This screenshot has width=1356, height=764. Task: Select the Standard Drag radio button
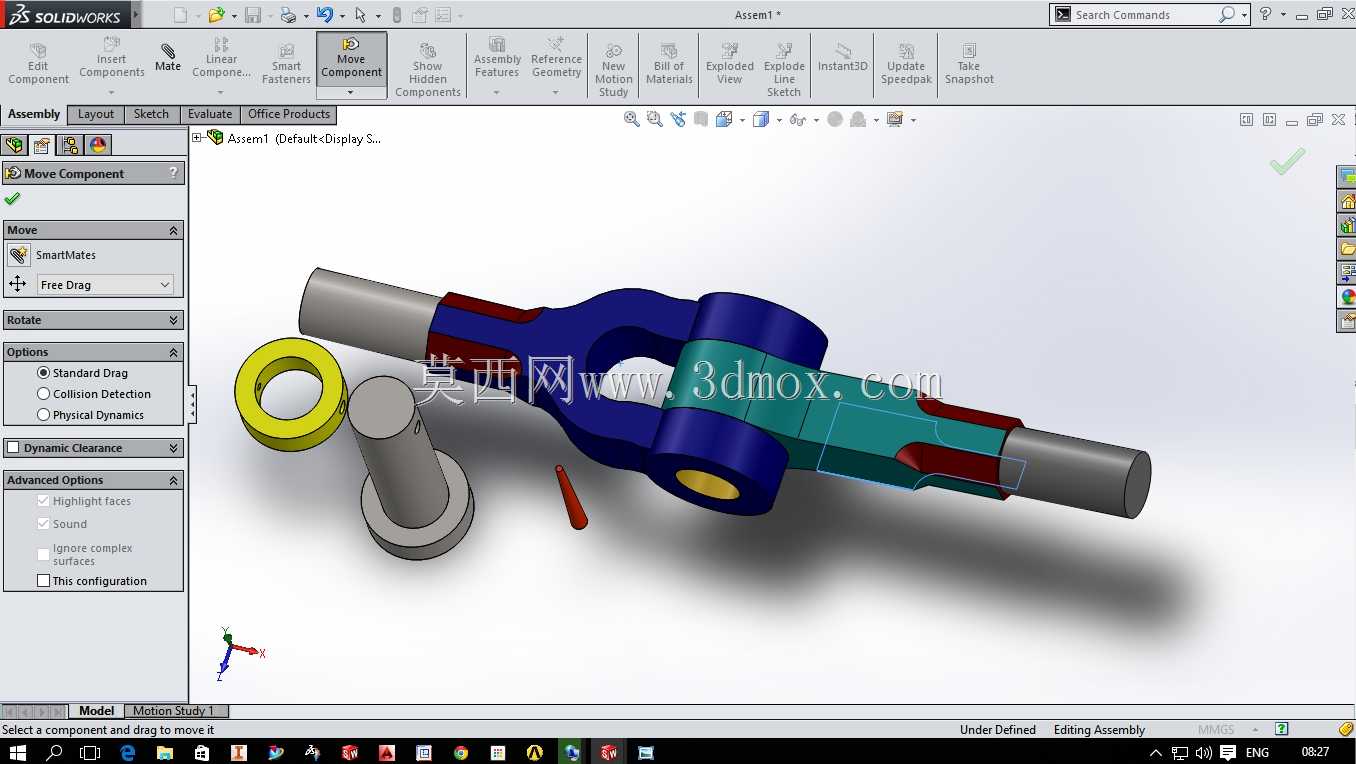[43, 372]
